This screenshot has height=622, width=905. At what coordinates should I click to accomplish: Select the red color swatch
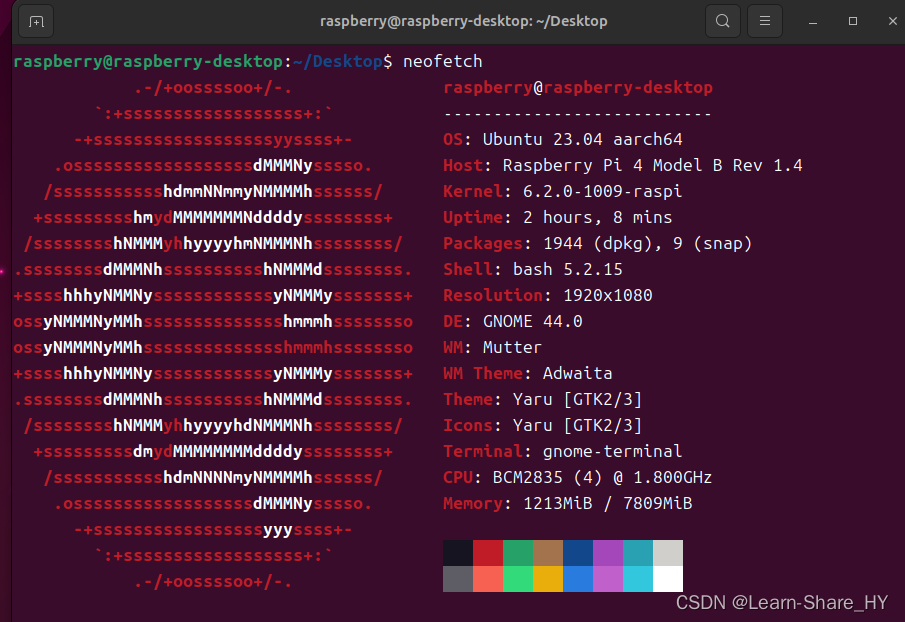pos(487,550)
